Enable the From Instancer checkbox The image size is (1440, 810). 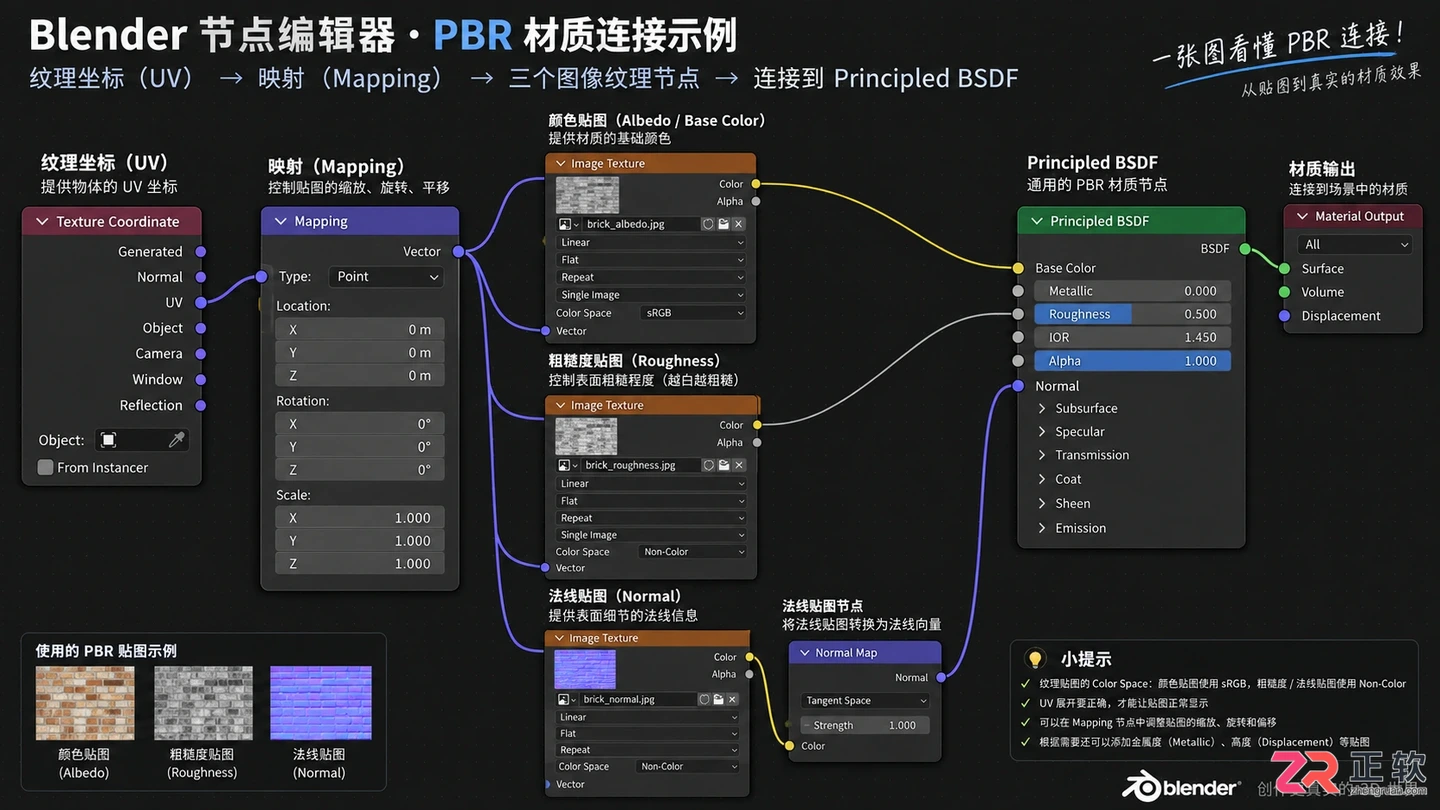45,467
